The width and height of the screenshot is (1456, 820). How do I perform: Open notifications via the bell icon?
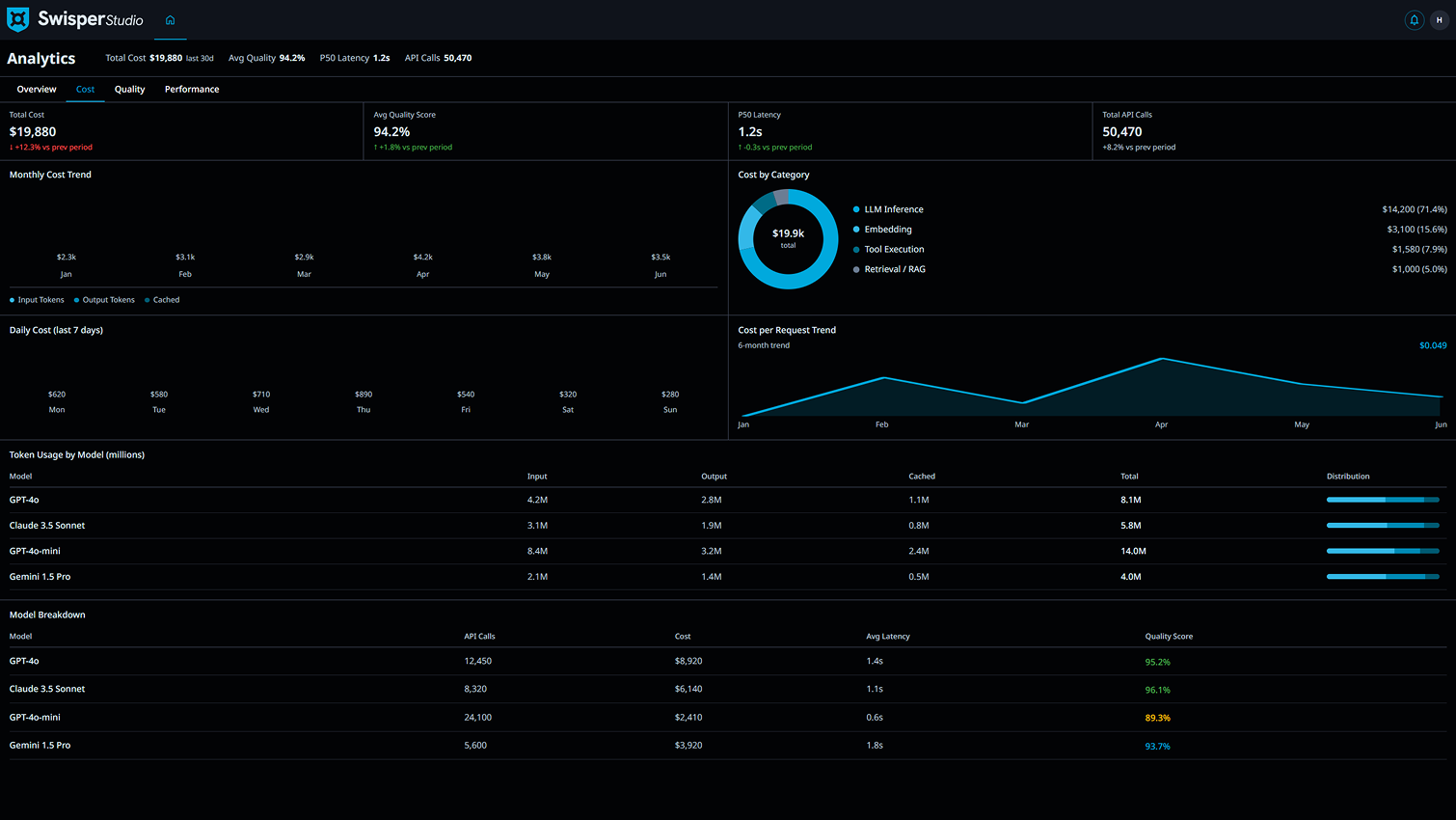click(1415, 19)
